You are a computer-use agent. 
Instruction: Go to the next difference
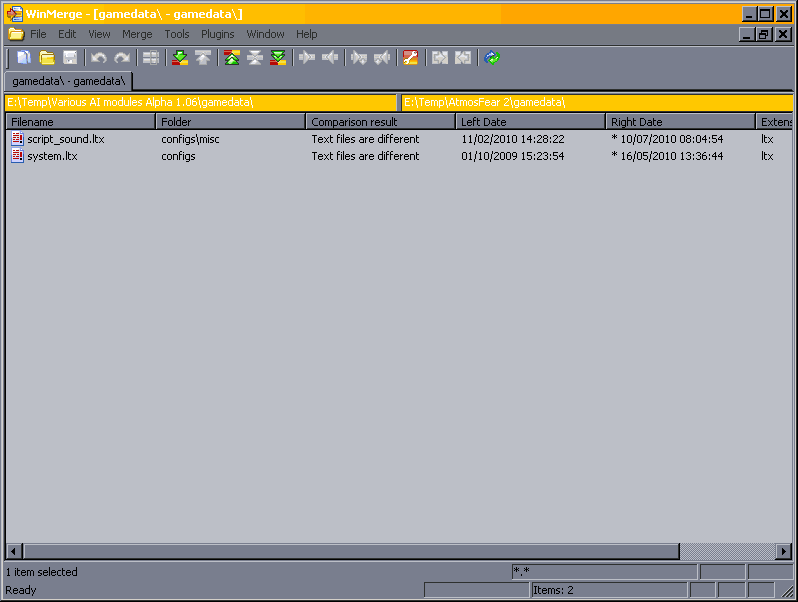click(x=180, y=58)
